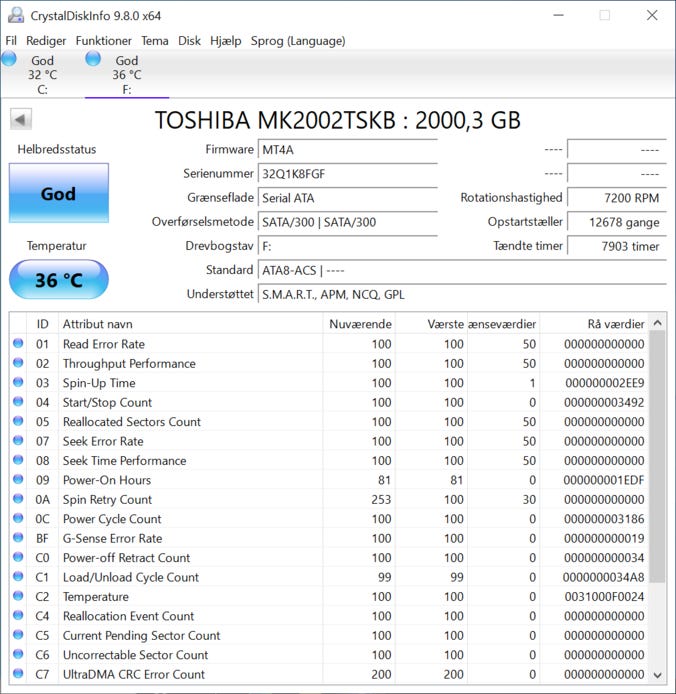Click the Firmware field showing MT4A
676x694 pixels.
coord(347,150)
